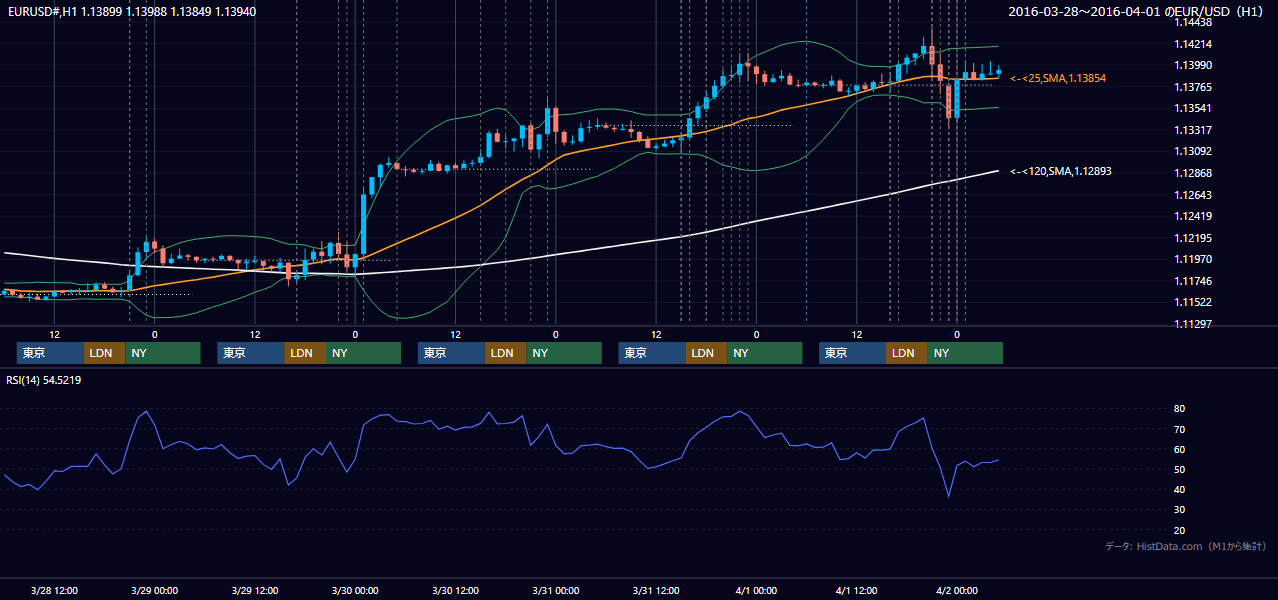Click the 3/31 12:00 date label
Viewport: 1278px width, 600px height.
(656, 590)
